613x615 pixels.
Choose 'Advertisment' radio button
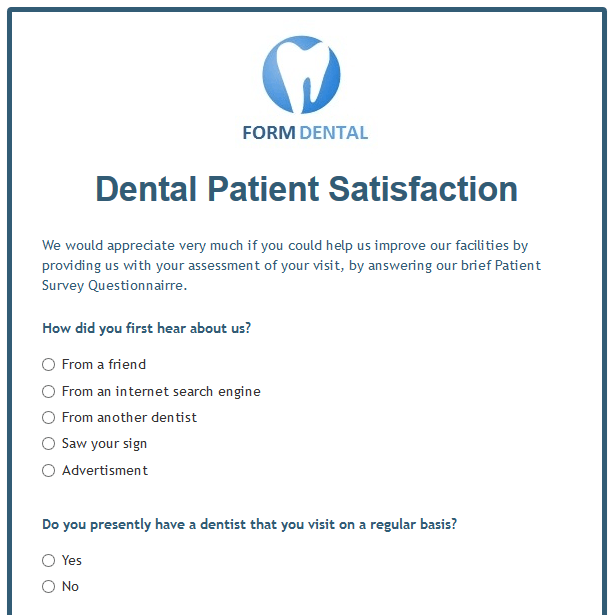[48, 471]
